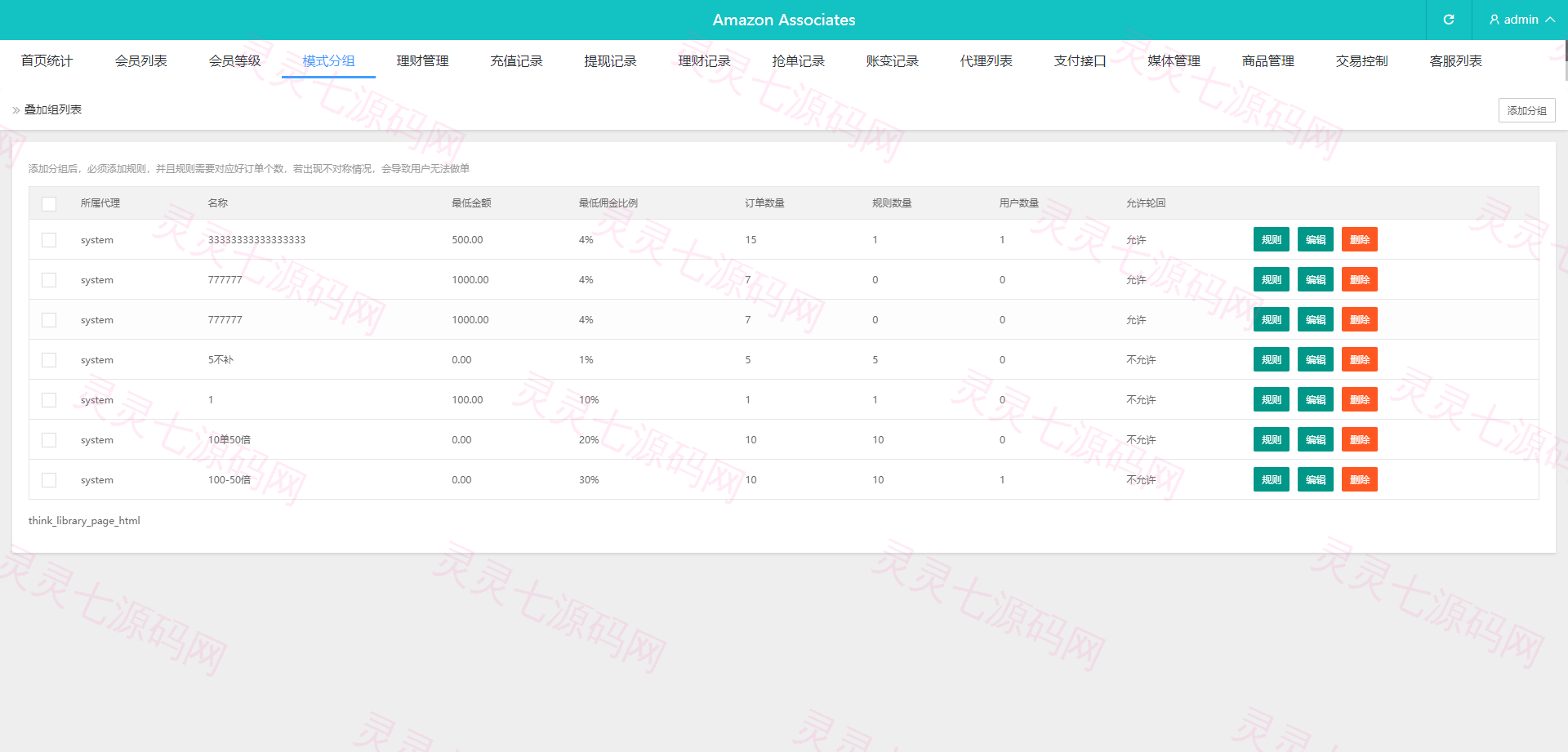Check the 5不补 row checkbox
1568x752 pixels.
coord(49,360)
